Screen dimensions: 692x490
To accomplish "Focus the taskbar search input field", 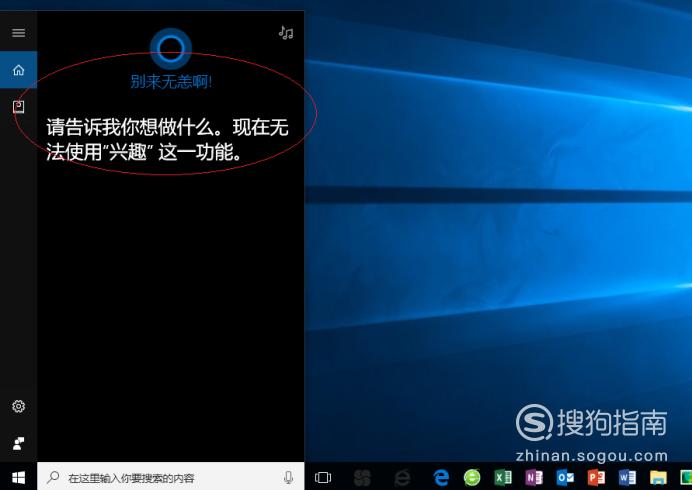I will point(171,476).
